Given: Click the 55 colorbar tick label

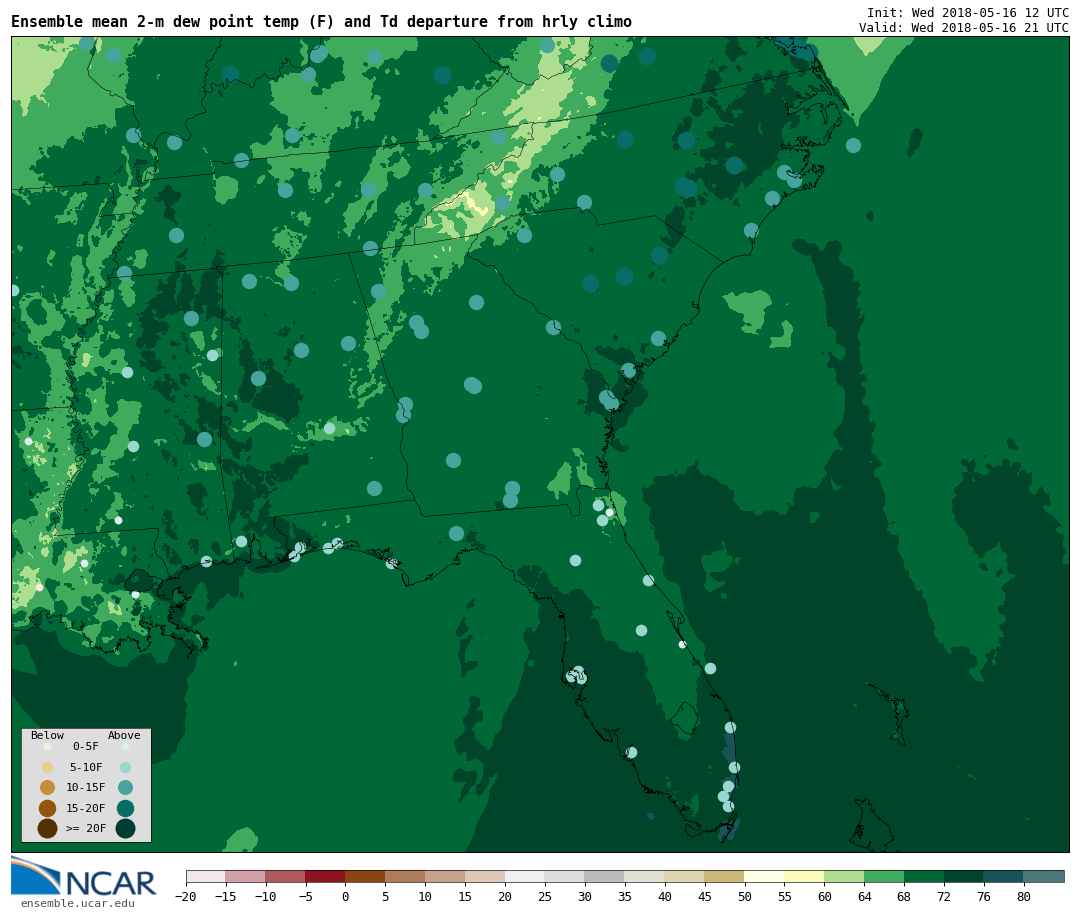Looking at the screenshot, I should pos(785,896).
